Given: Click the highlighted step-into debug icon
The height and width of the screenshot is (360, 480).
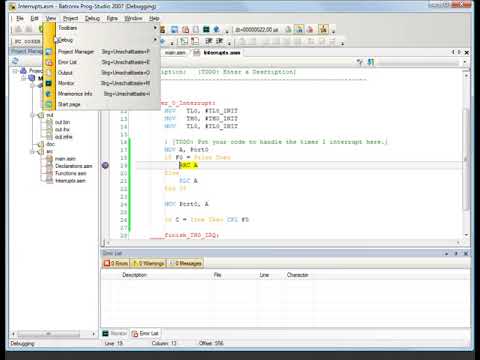Looking at the screenshot, I should 299,30.
